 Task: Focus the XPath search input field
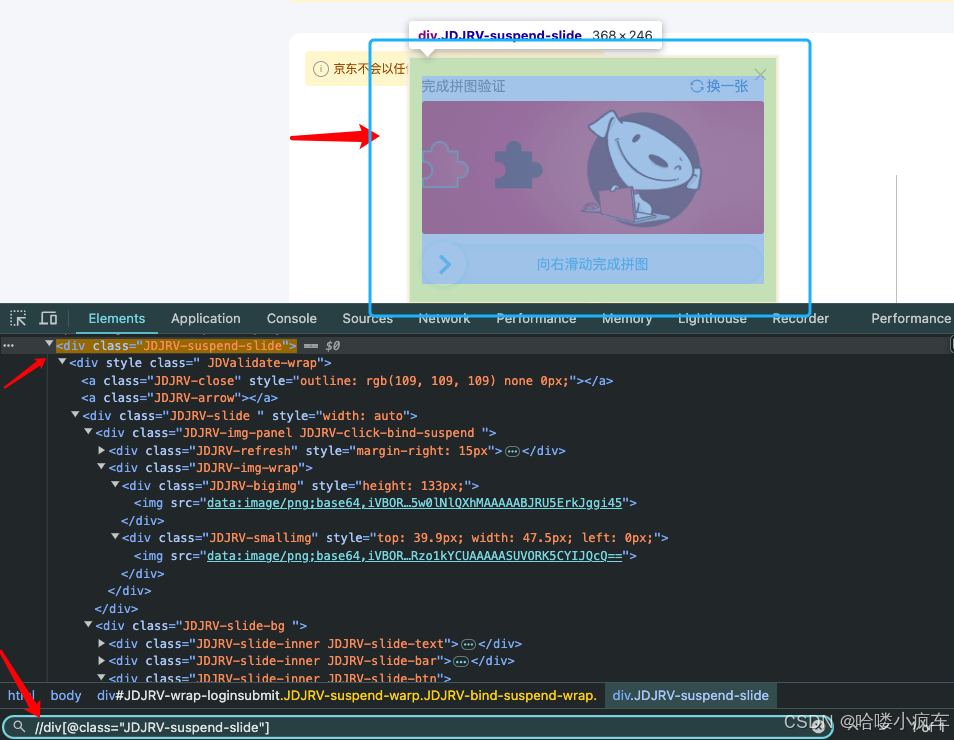pyautogui.click(x=417, y=727)
